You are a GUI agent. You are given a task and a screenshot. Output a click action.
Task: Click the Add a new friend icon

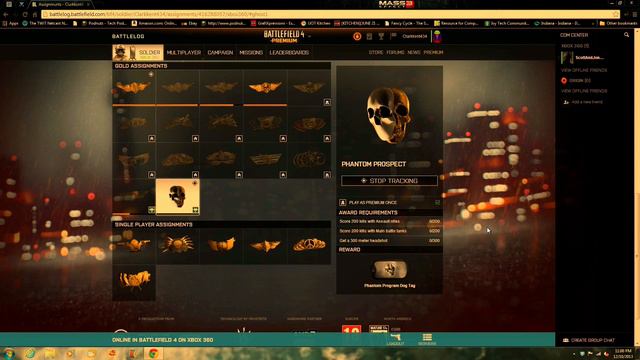(566, 102)
